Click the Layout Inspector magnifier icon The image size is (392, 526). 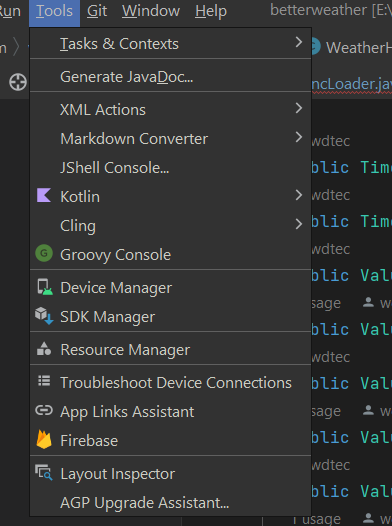point(44,473)
